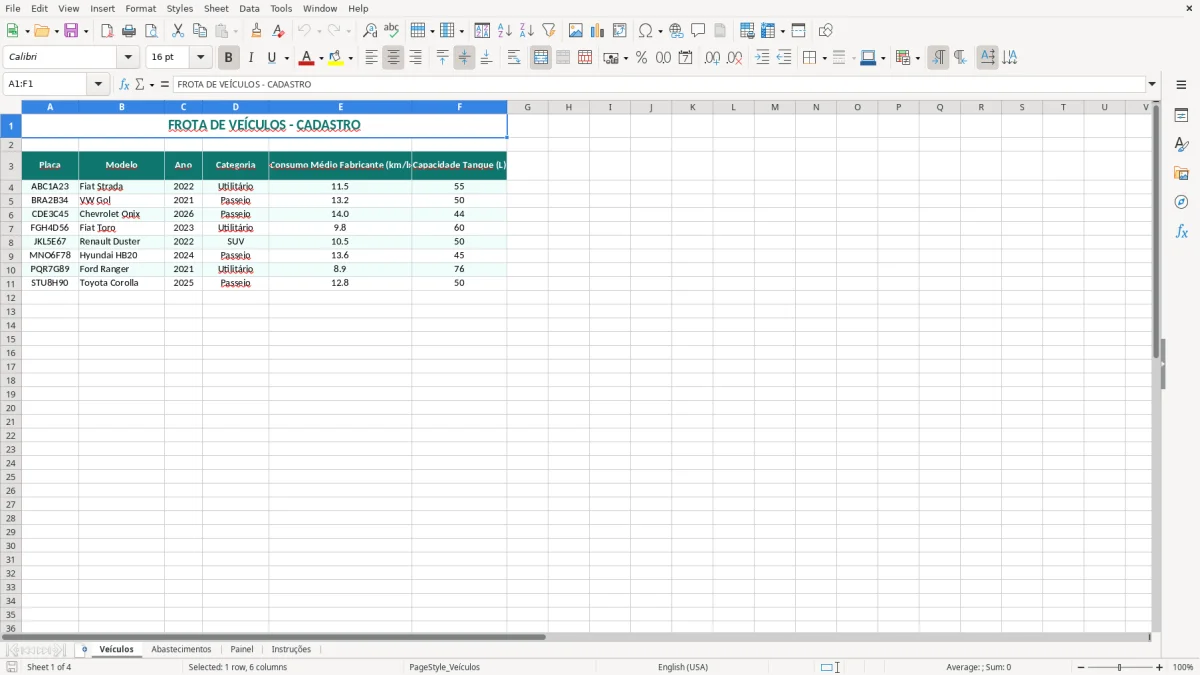This screenshot has width=1200, height=675.
Task: Toggle Underline formatting
Action: click(x=271, y=58)
